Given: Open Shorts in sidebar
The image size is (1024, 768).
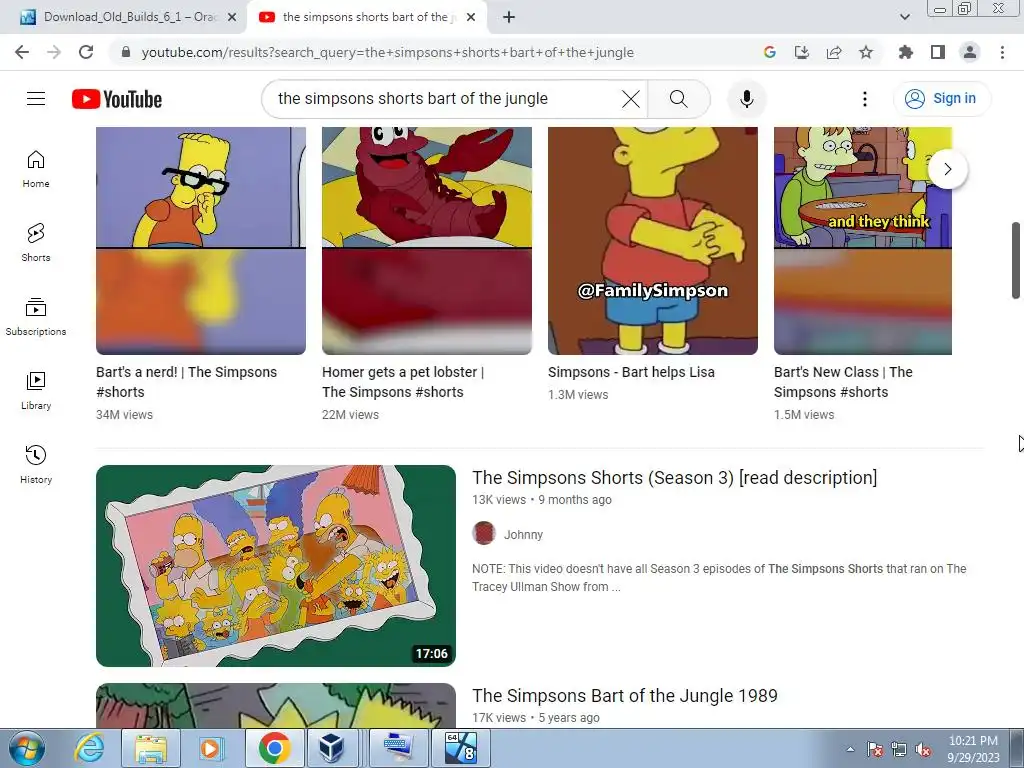Looking at the screenshot, I should (36, 243).
